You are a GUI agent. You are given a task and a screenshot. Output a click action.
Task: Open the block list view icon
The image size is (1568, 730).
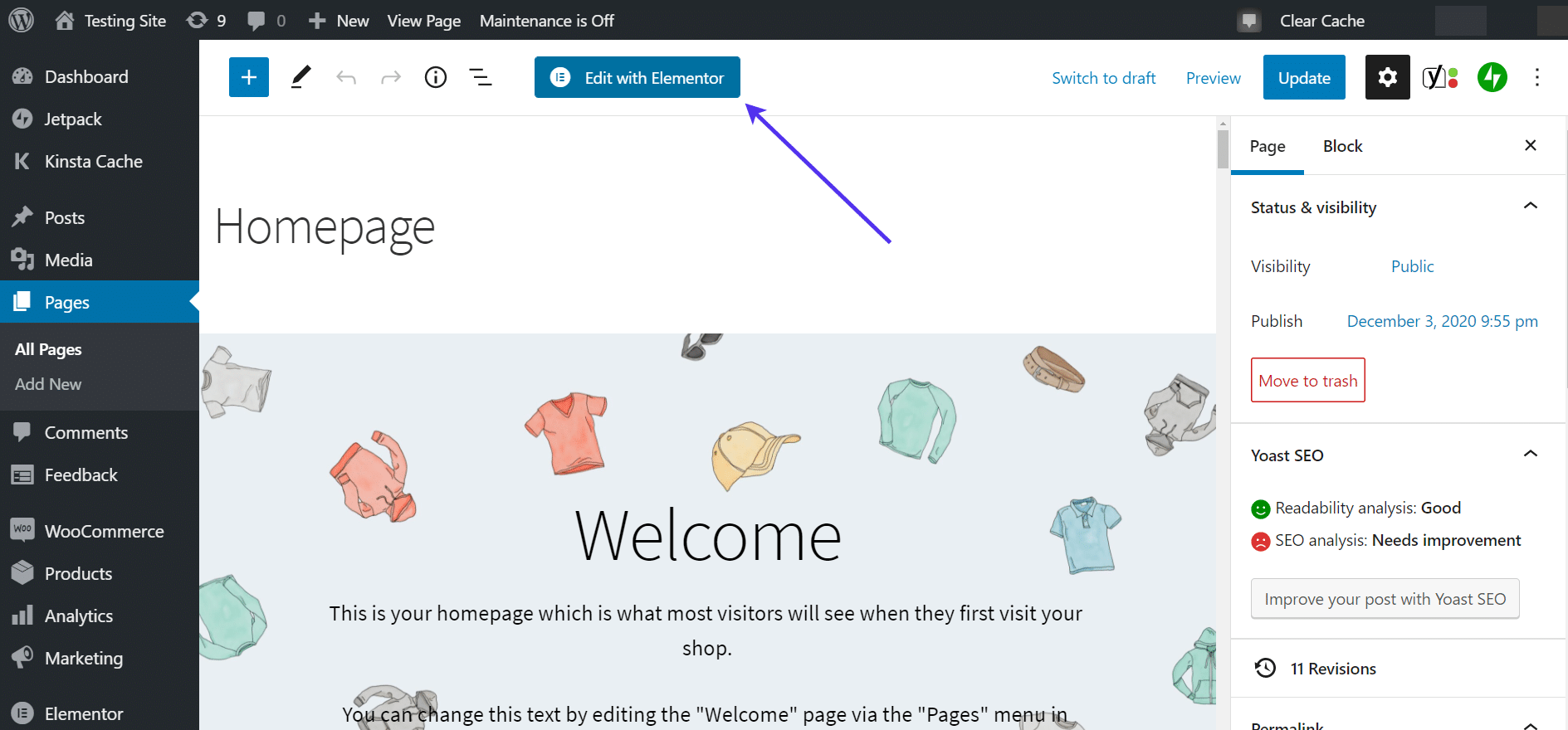click(481, 77)
